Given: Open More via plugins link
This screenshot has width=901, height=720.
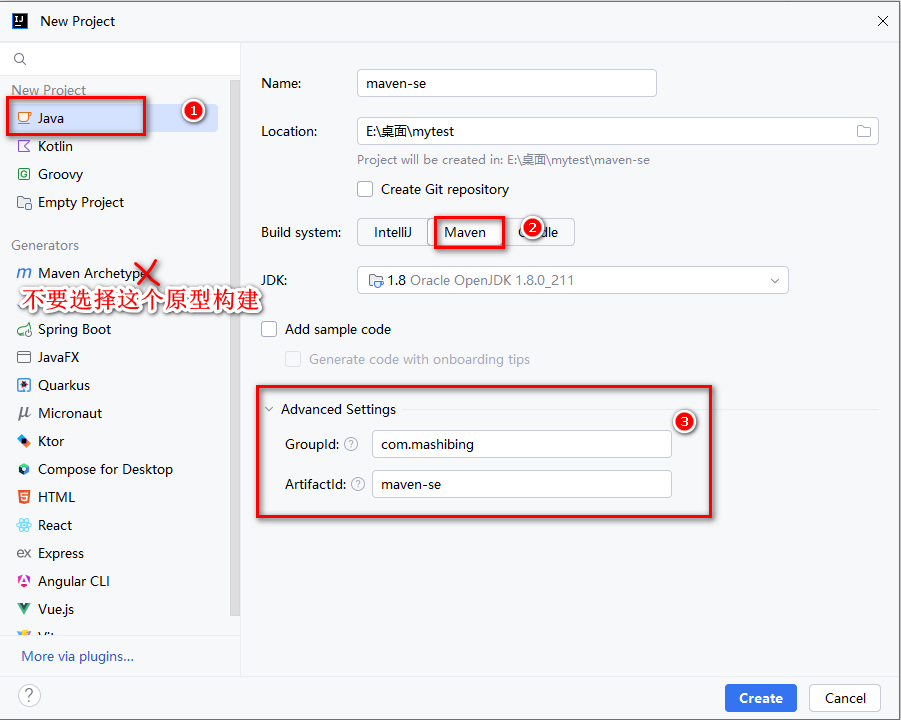Looking at the screenshot, I should tap(78, 656).
